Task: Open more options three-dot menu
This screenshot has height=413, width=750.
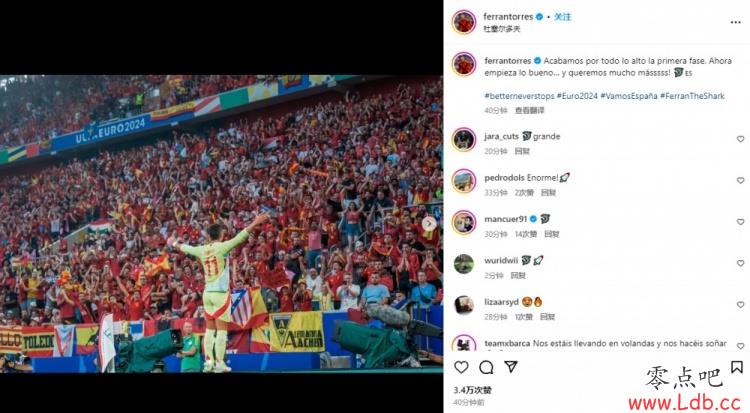Action: [736, 22]
